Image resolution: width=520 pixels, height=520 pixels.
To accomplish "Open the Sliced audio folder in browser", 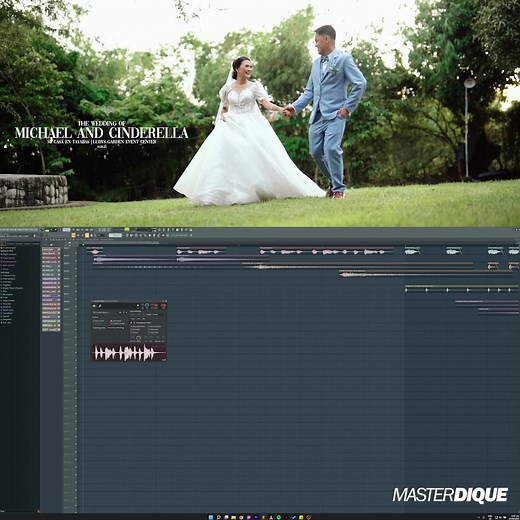I will (x=8, y=310).
